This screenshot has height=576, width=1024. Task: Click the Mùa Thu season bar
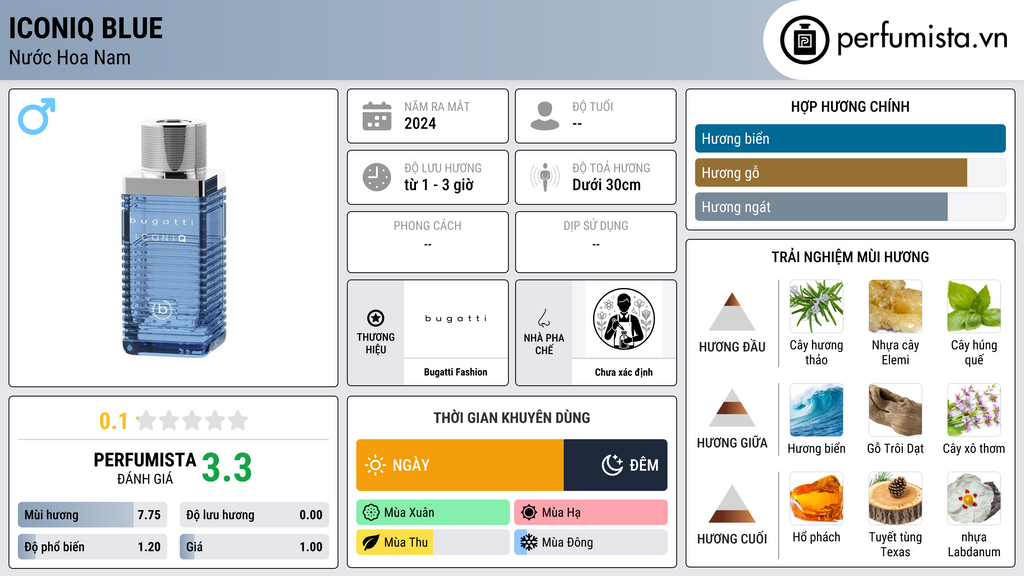coord(433,542)
